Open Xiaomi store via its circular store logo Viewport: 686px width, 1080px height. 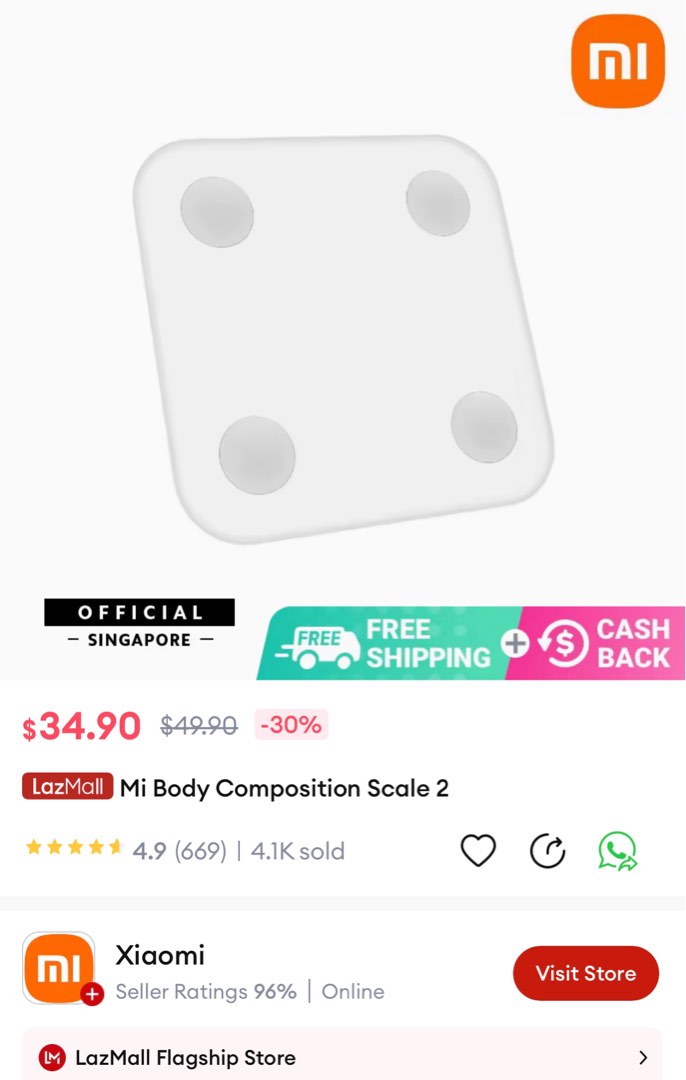[x=58, y=968]
